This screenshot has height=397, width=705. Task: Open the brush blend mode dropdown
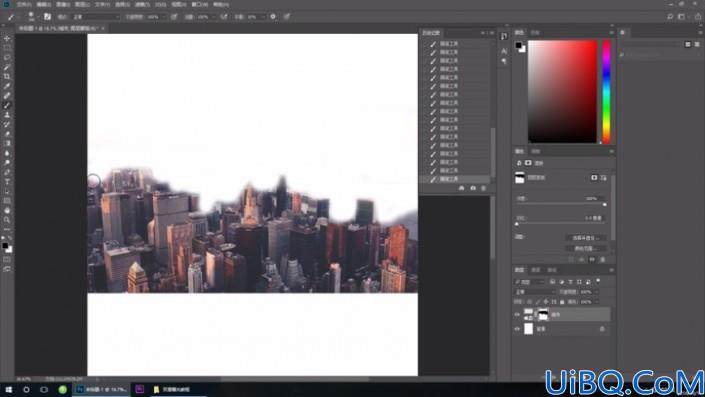(96, 17)
